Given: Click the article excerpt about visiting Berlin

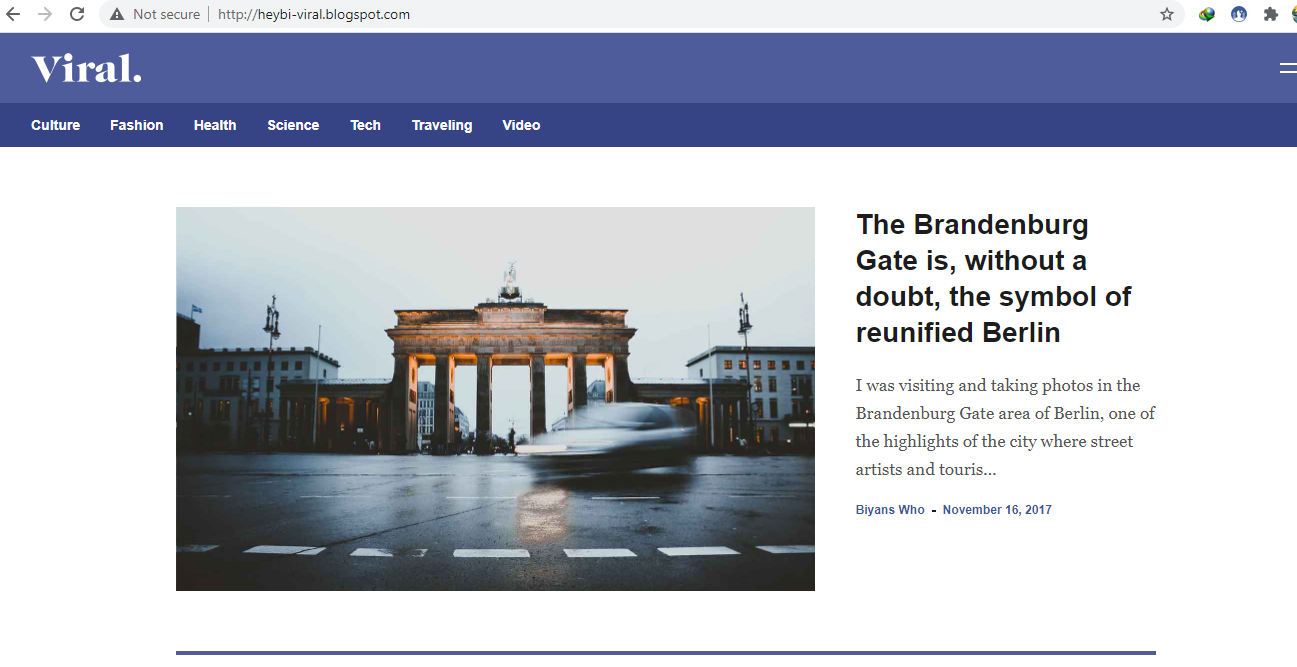Looking at the screenshot, I should tap(1005, 427).
